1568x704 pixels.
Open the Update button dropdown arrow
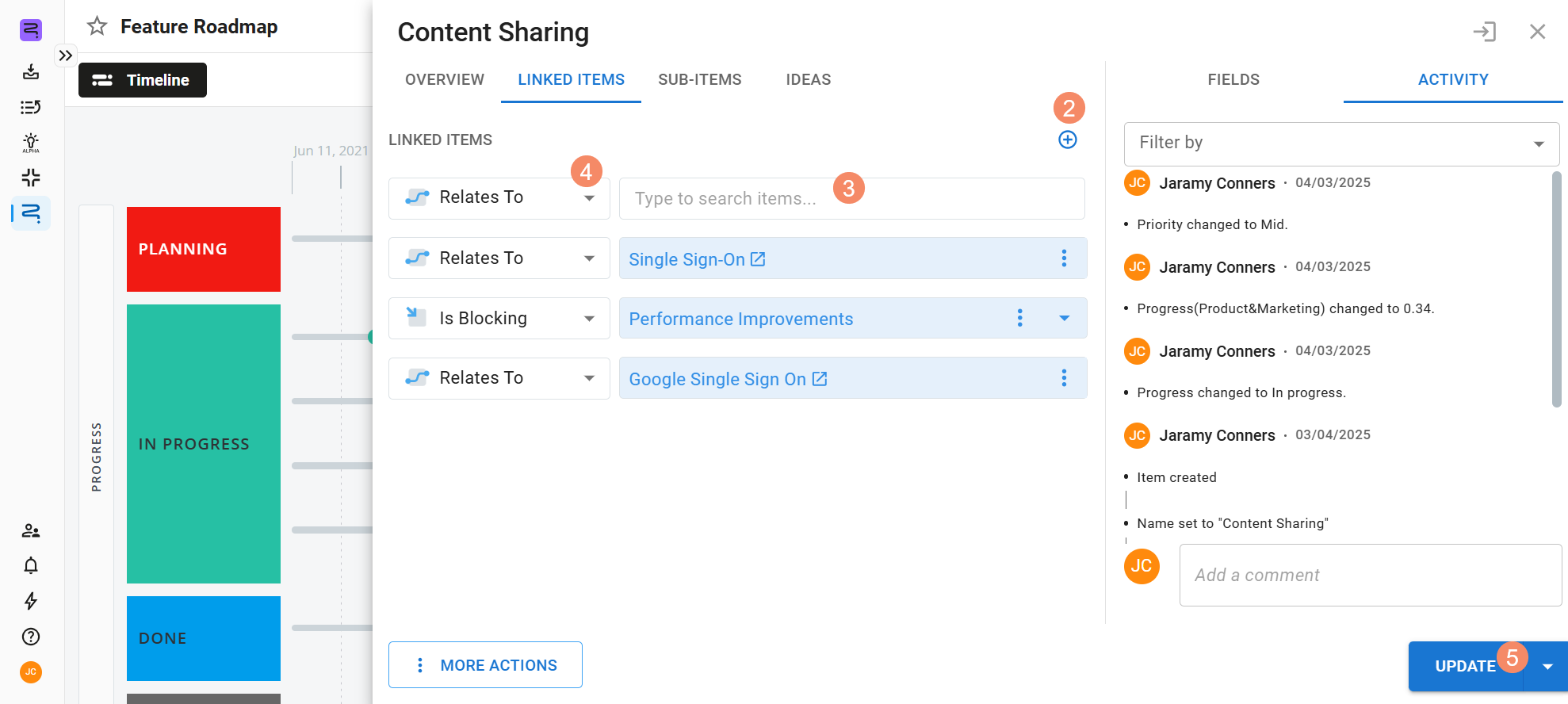coord(1547,667)
